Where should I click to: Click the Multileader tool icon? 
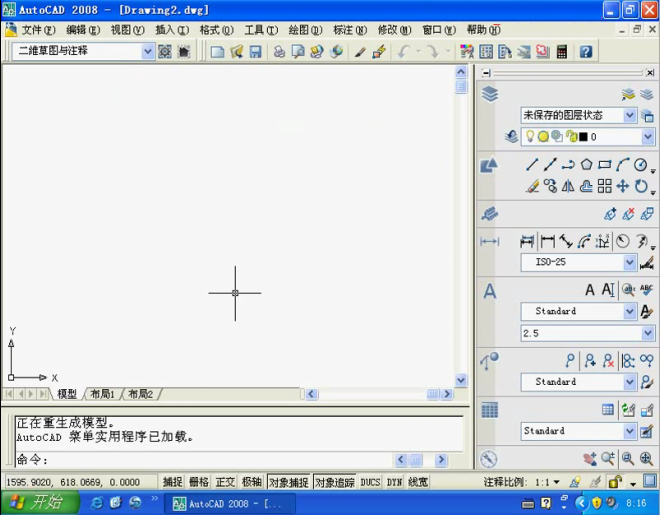[570, 360]
